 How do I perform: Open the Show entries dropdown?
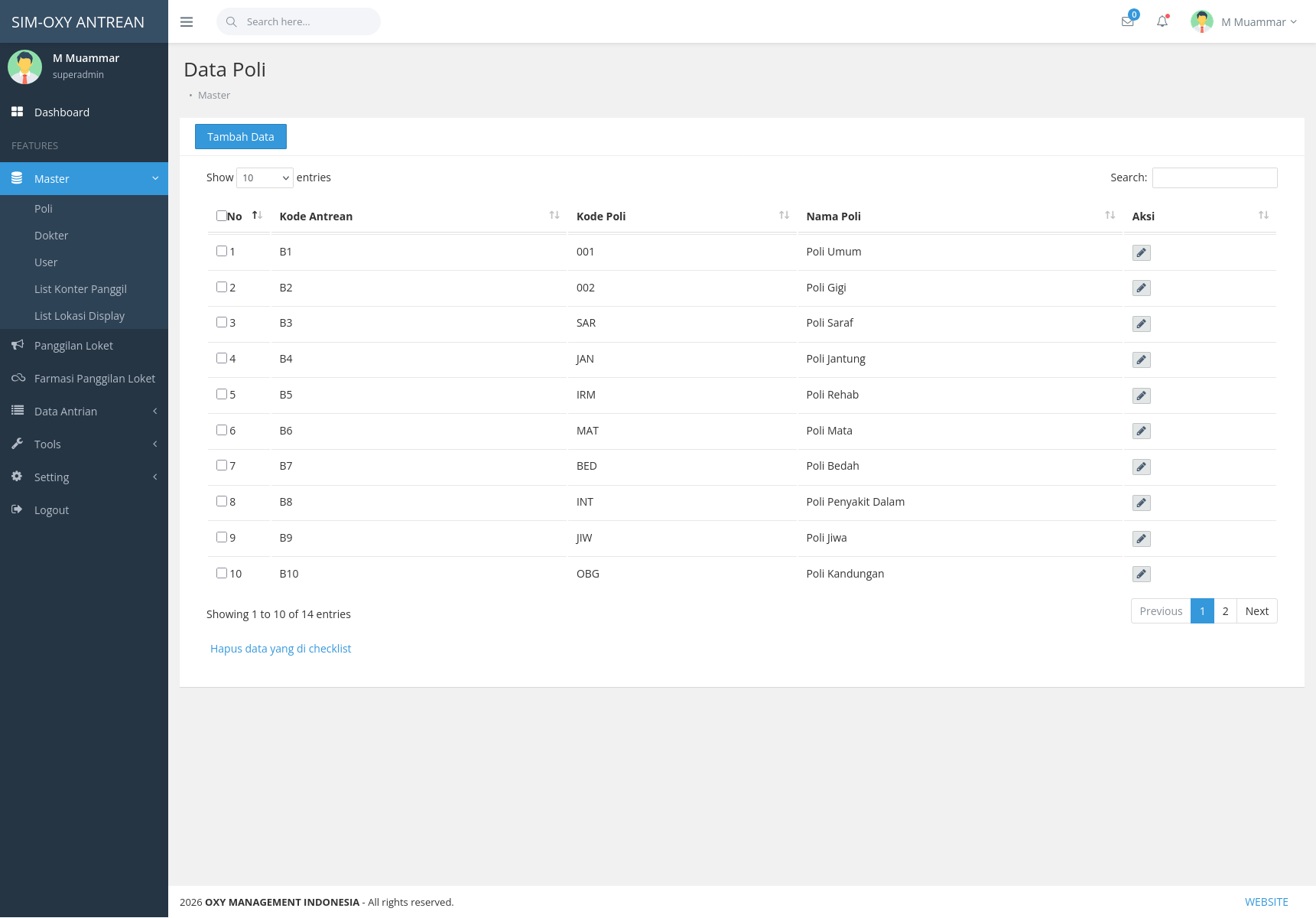click(265, 177)
